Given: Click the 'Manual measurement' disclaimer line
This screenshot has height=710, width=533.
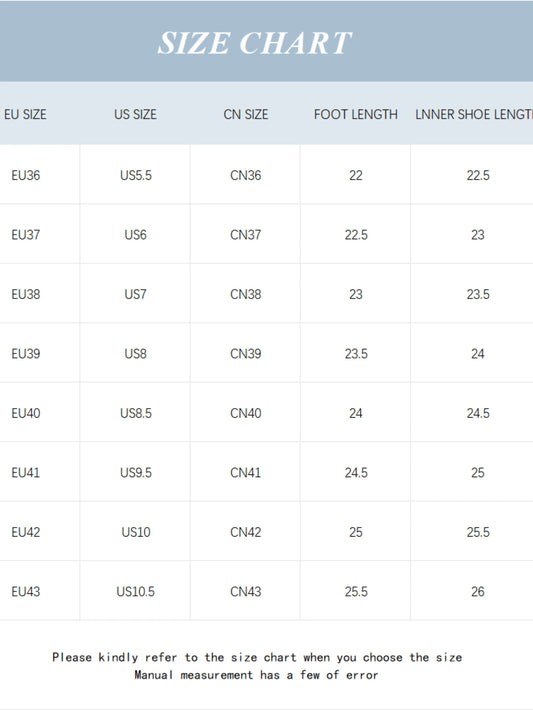Looking at the screenshot, I should click(256, 675).
